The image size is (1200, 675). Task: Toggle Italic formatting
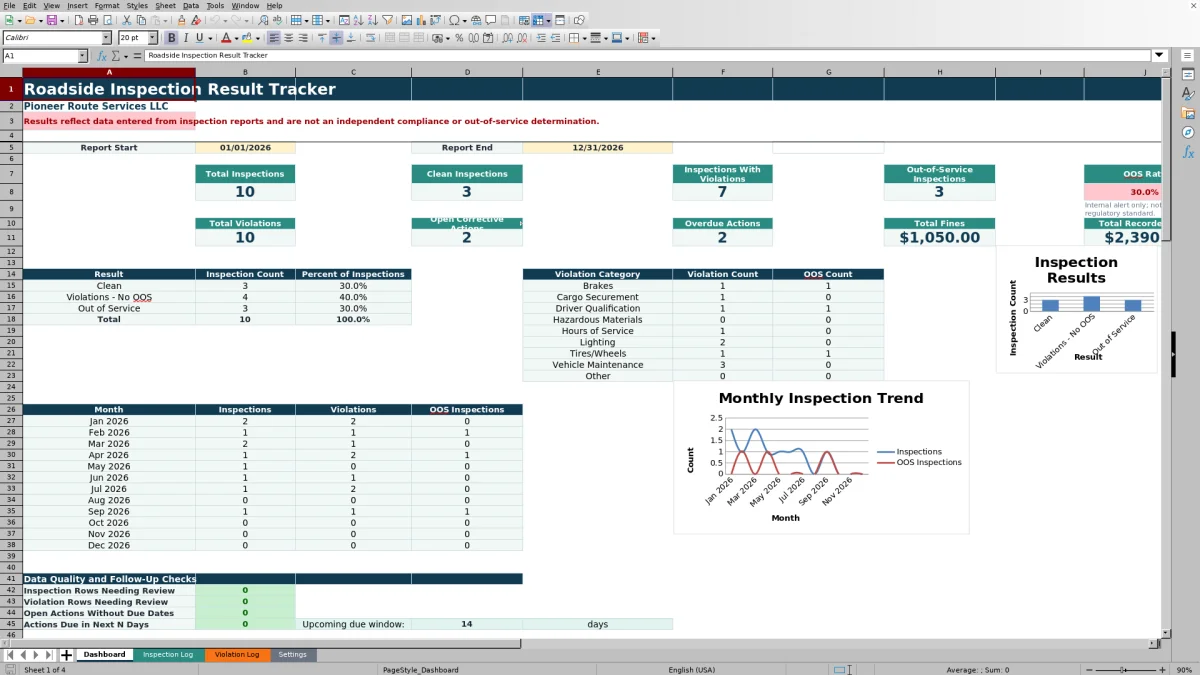[x=186, y=38]
